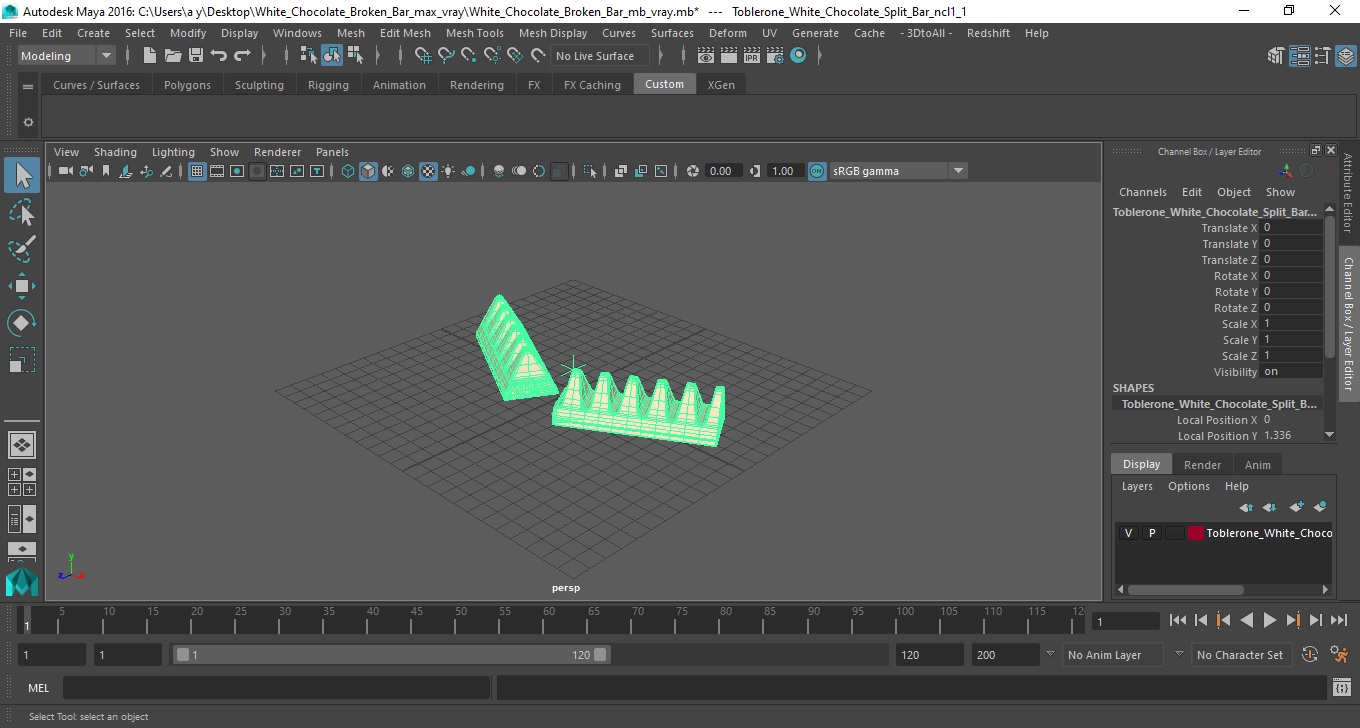Image resolution: width=1360 pixels, height=728 pixels.
Task: Select by object type mode icon
Action: point(332,56)
